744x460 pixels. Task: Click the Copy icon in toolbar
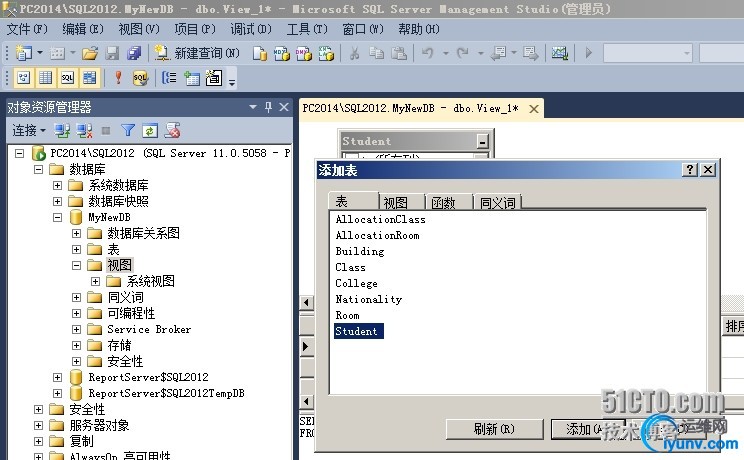point(377,53)
